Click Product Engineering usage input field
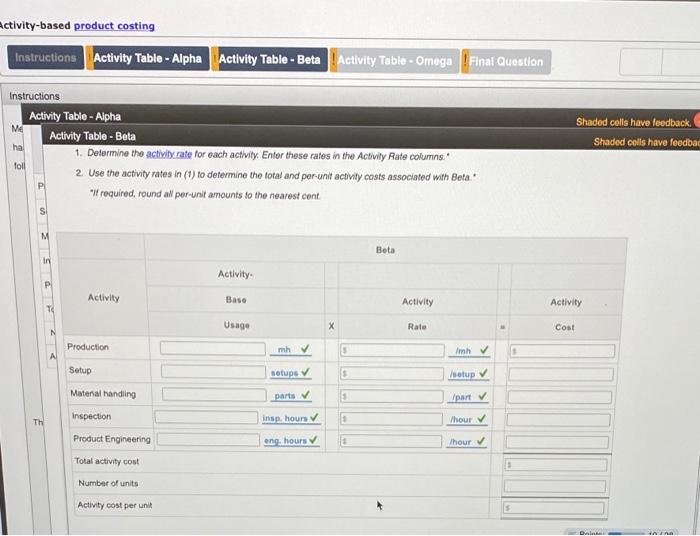The image size is (700, 536). (208, 440)
